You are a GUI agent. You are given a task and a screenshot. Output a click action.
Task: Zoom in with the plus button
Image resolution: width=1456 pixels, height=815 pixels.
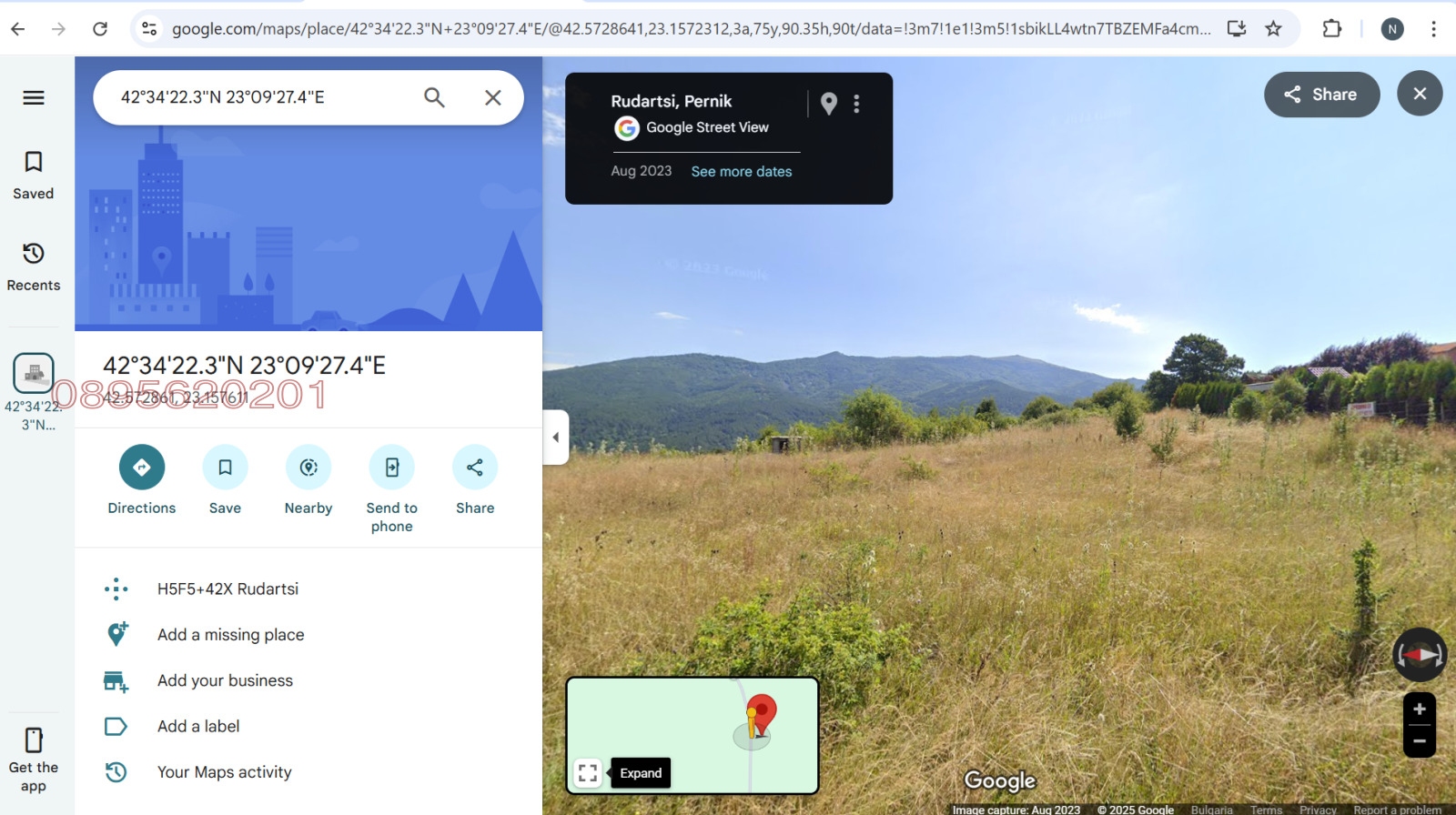tap(1419, 709)
